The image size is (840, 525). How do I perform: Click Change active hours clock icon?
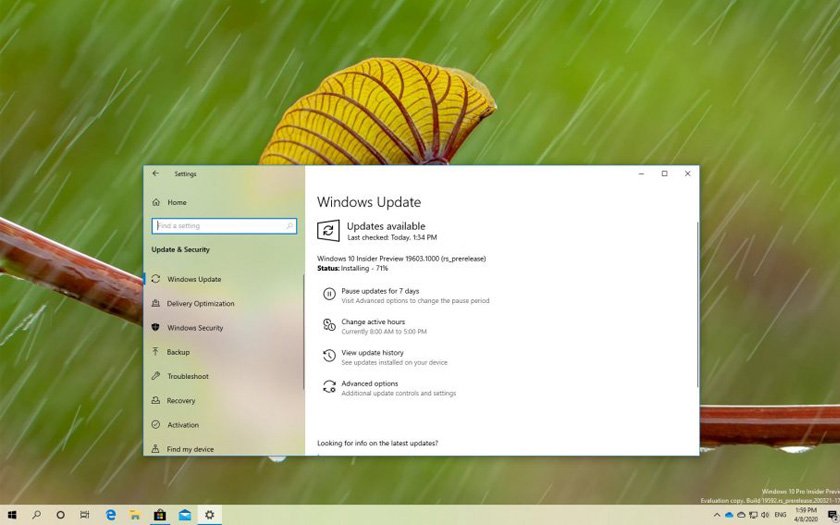(329, 325)
